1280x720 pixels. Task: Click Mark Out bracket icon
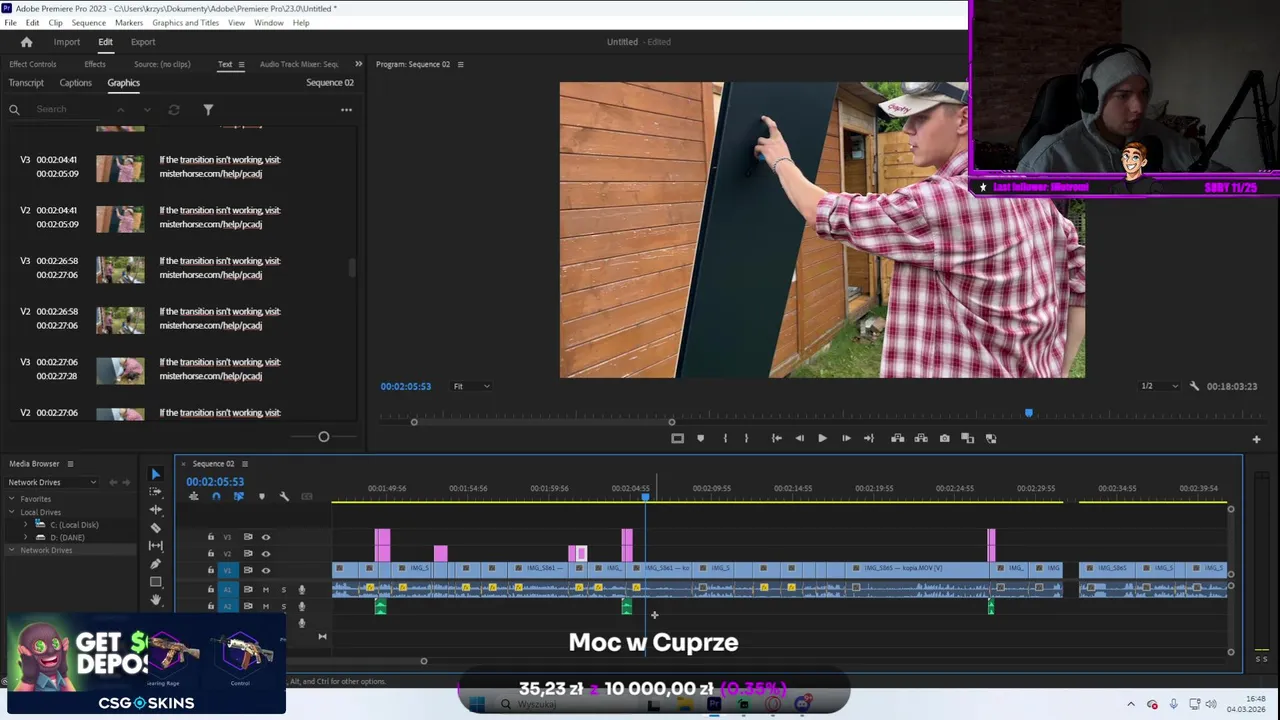pos(746,438)
